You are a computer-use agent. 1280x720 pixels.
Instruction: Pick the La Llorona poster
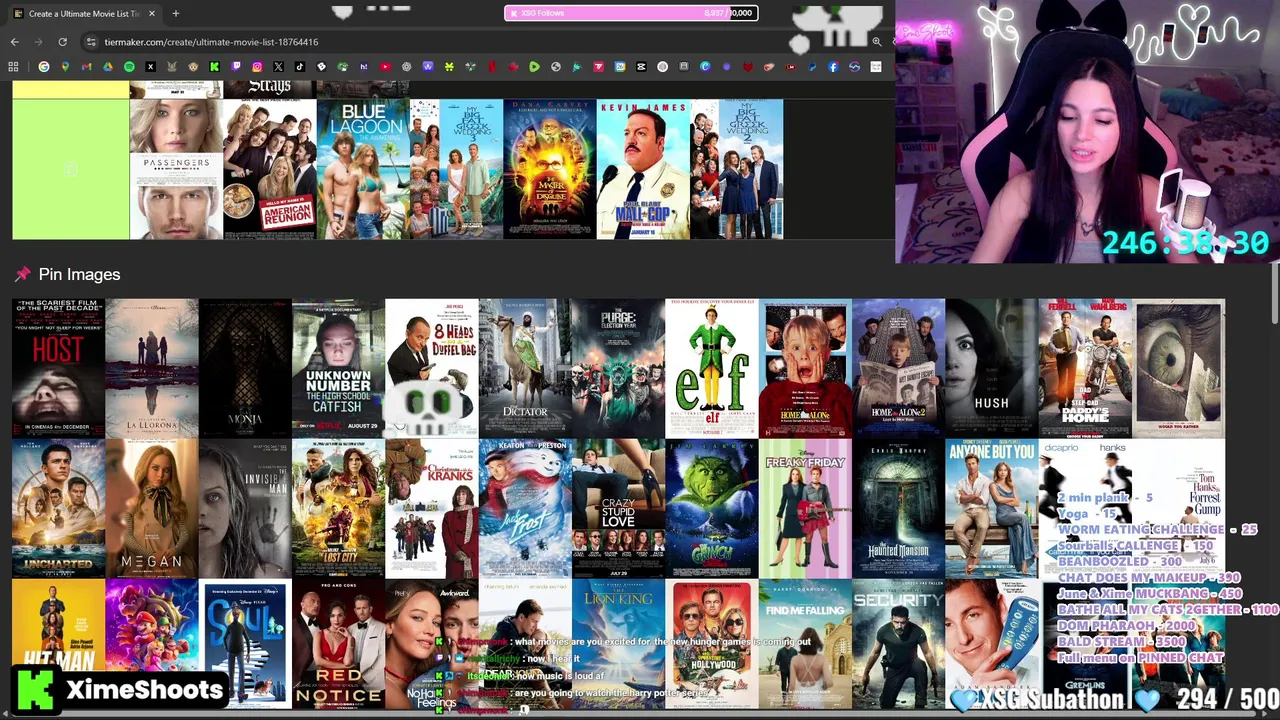click(x=152, y=368)
